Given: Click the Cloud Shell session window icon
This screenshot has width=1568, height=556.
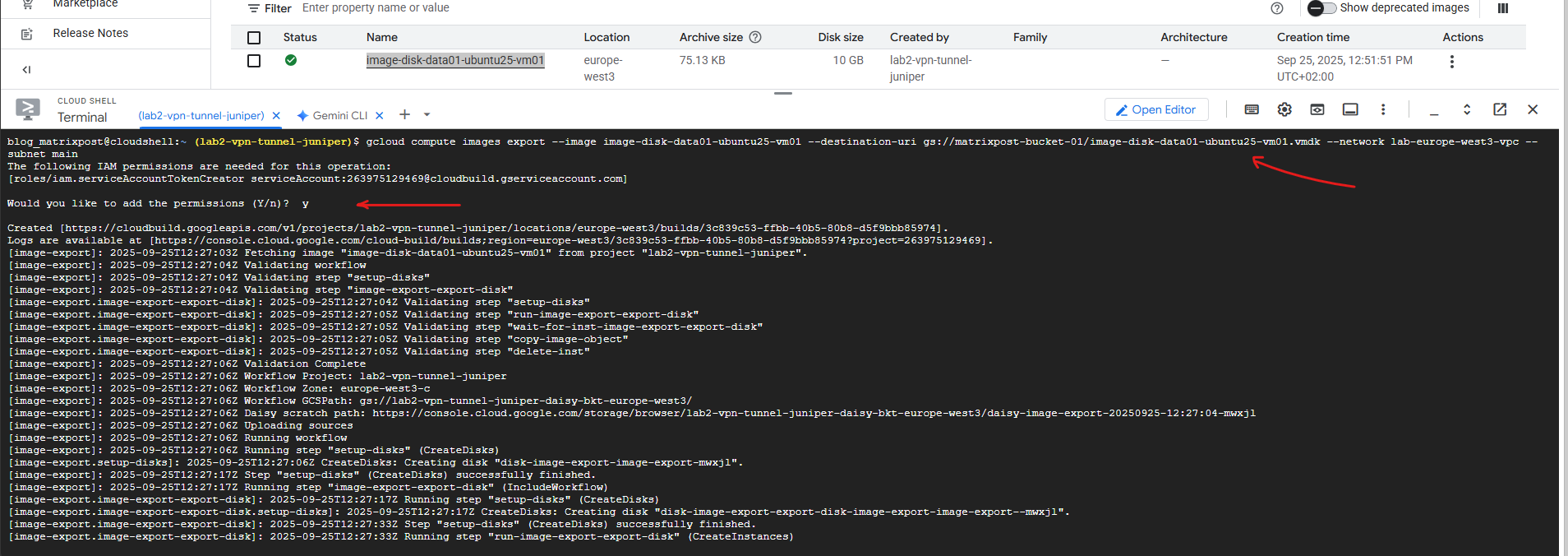Looking at the screenshot, I should tap(1350, 109).
